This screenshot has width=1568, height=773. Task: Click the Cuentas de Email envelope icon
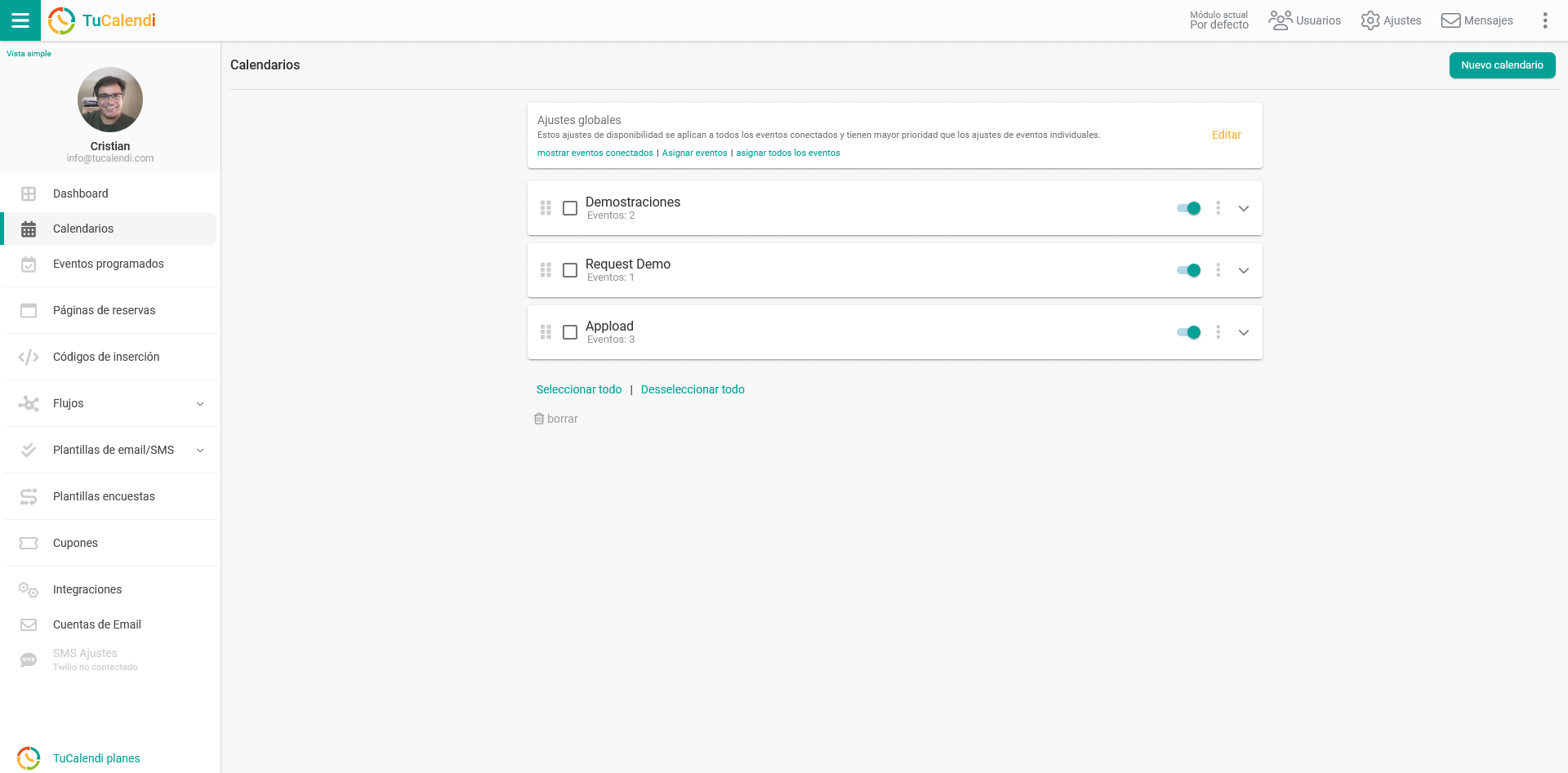pyautogui.click(x=29, y=624)
